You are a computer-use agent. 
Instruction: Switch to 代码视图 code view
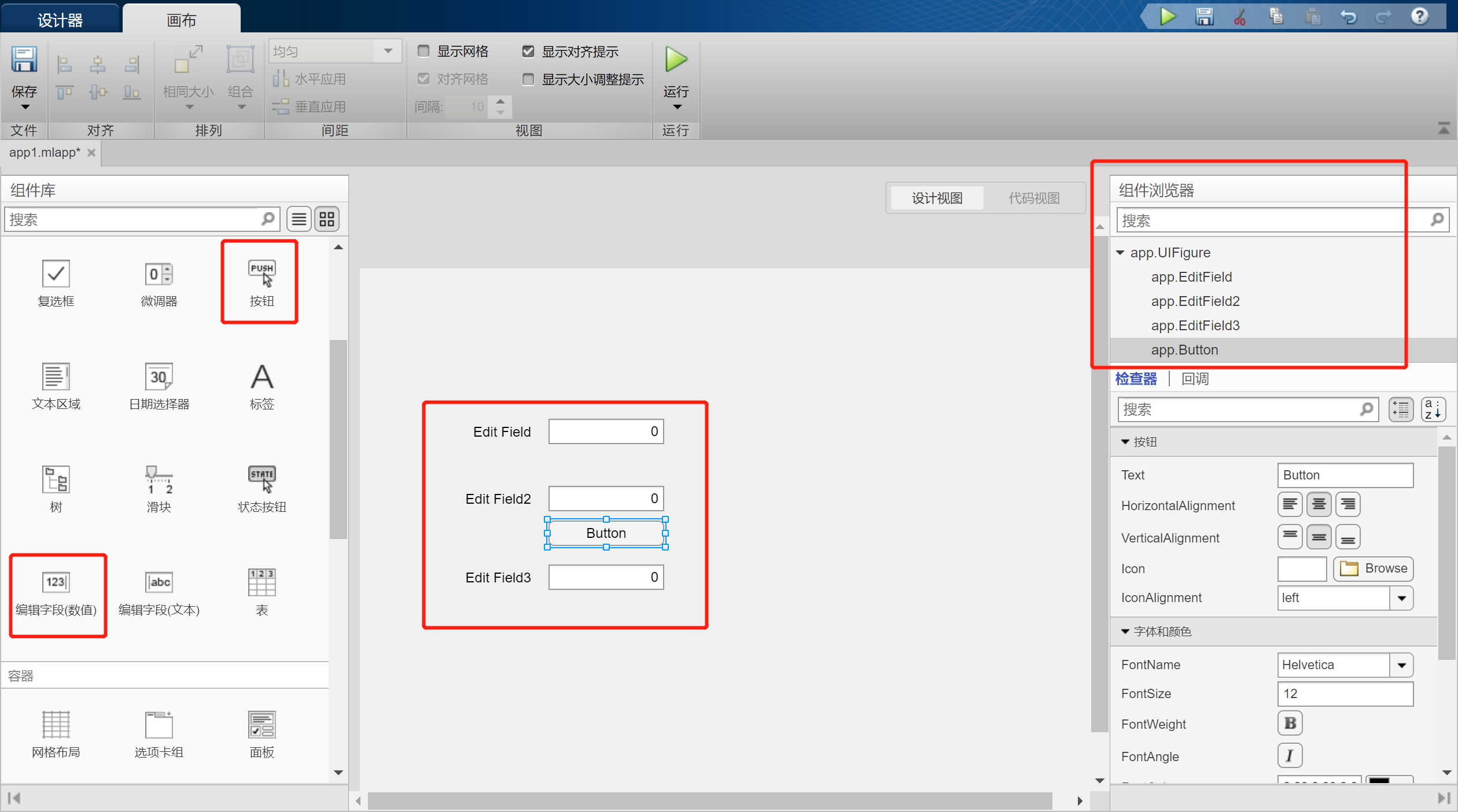tap(1034, 198)
